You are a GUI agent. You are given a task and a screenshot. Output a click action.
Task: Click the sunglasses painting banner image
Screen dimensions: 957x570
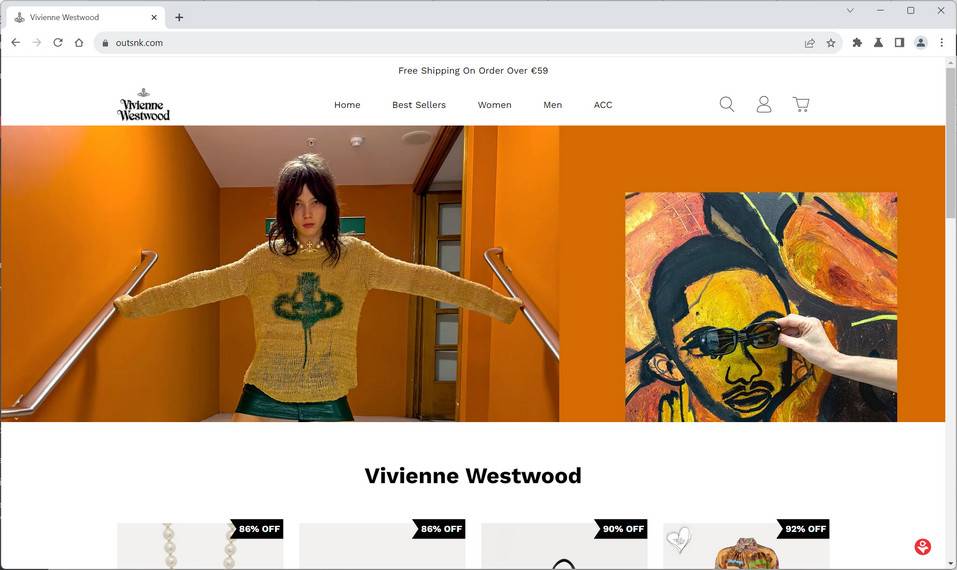[761, 307]
